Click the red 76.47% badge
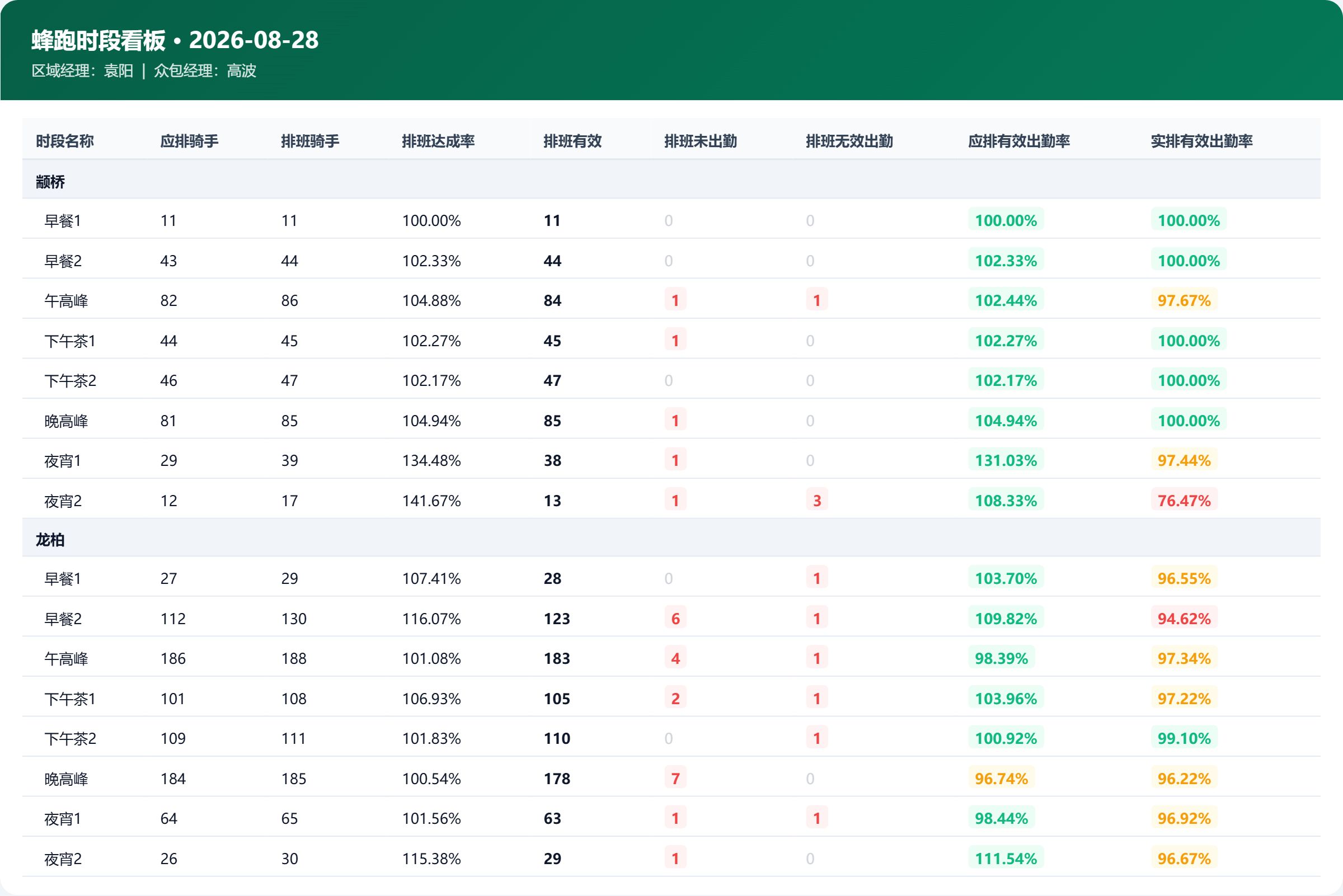Viewport: 1343px width, 896px height. [1184, 501]
